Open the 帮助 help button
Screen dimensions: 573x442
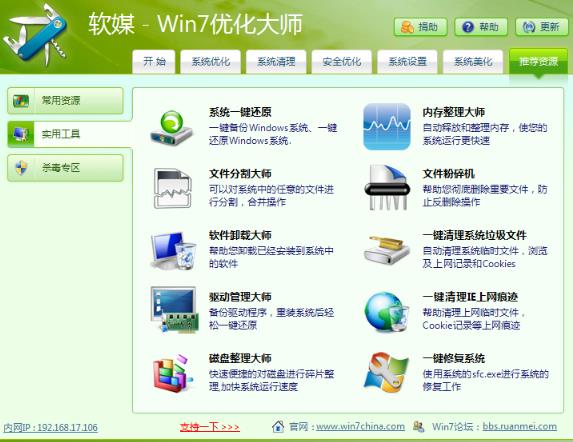481,27
